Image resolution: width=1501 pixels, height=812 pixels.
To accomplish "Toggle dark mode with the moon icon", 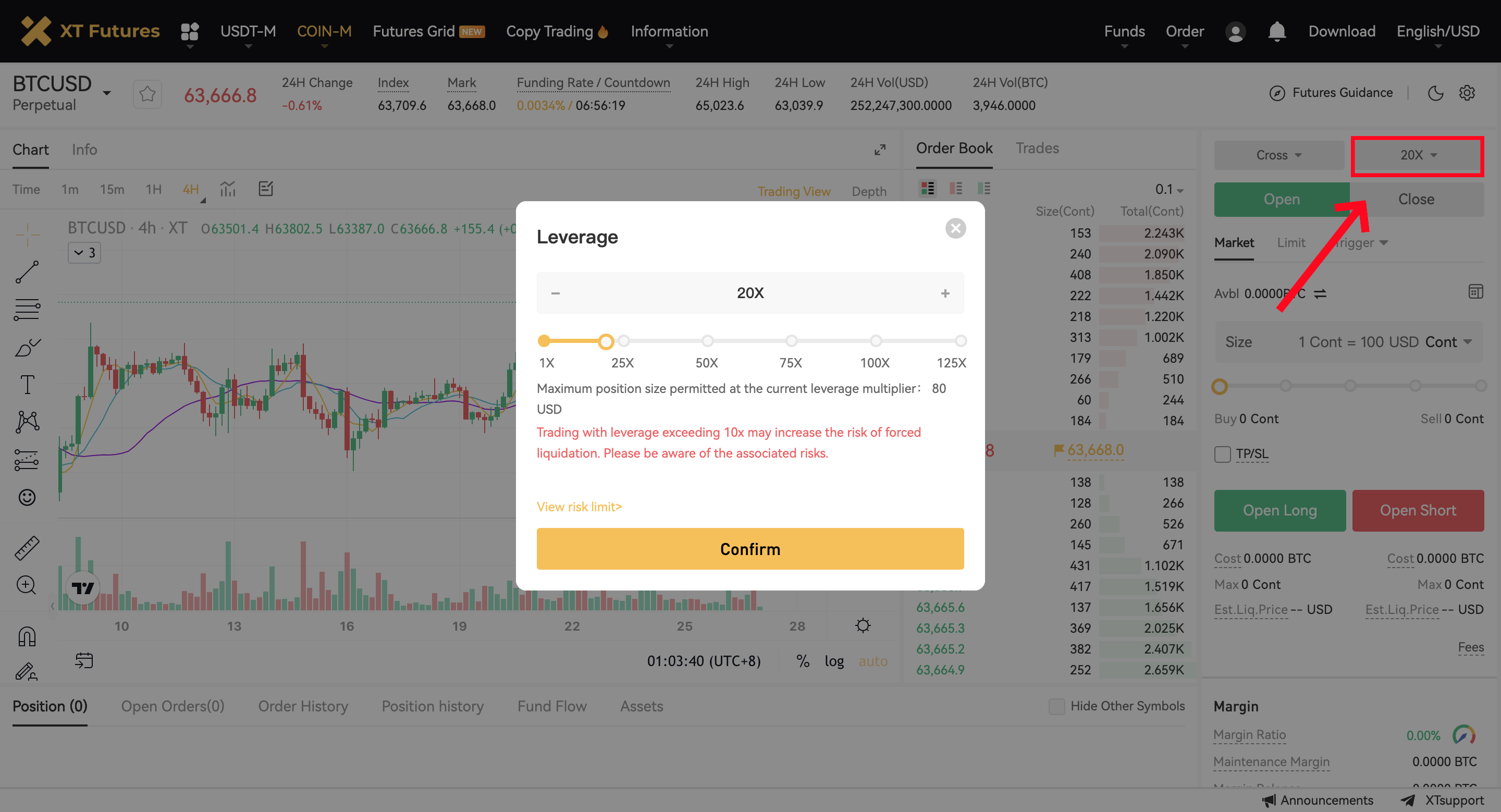I will click(x=1436, y=93).
